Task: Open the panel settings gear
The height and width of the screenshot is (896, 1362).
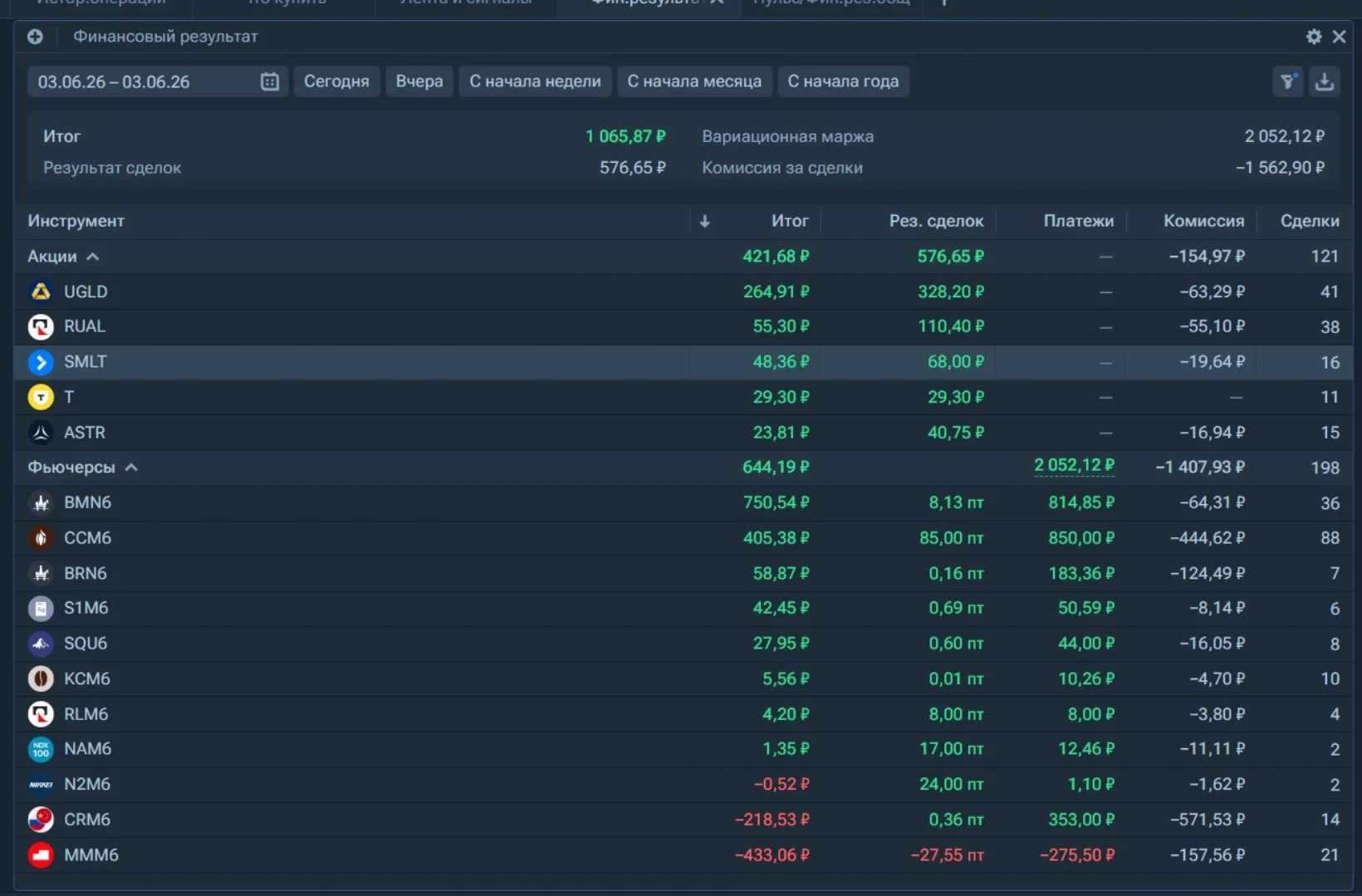Action: [x=1314, y=37]
